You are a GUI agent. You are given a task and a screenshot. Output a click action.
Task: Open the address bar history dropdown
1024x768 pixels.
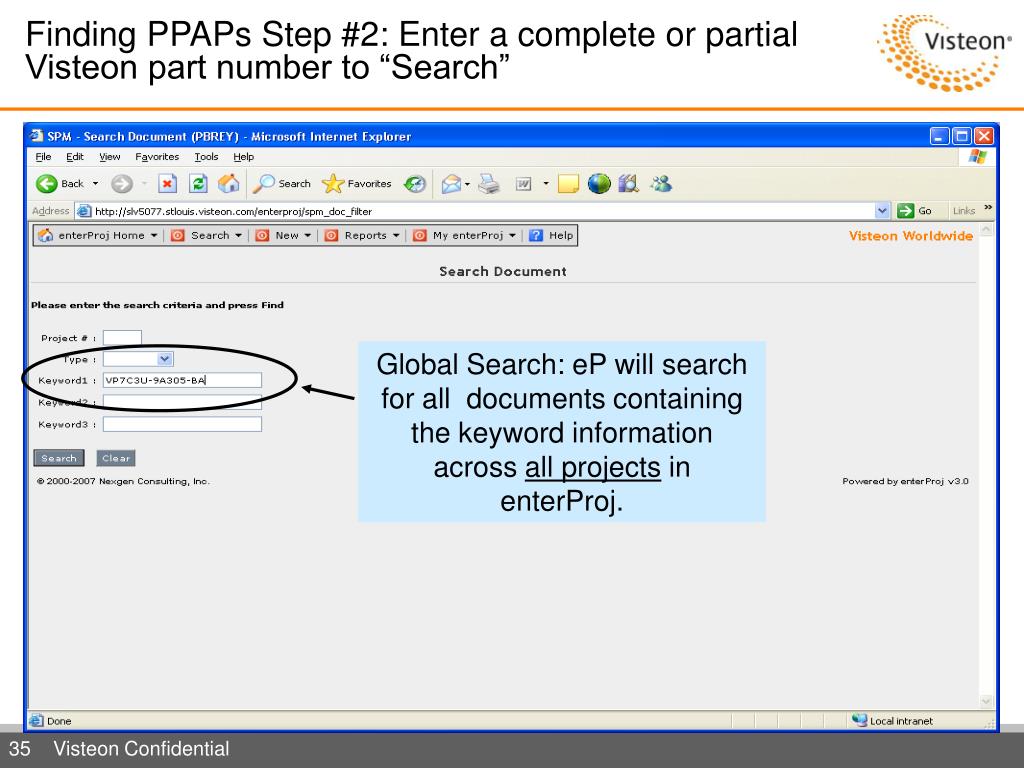(882, 210)
